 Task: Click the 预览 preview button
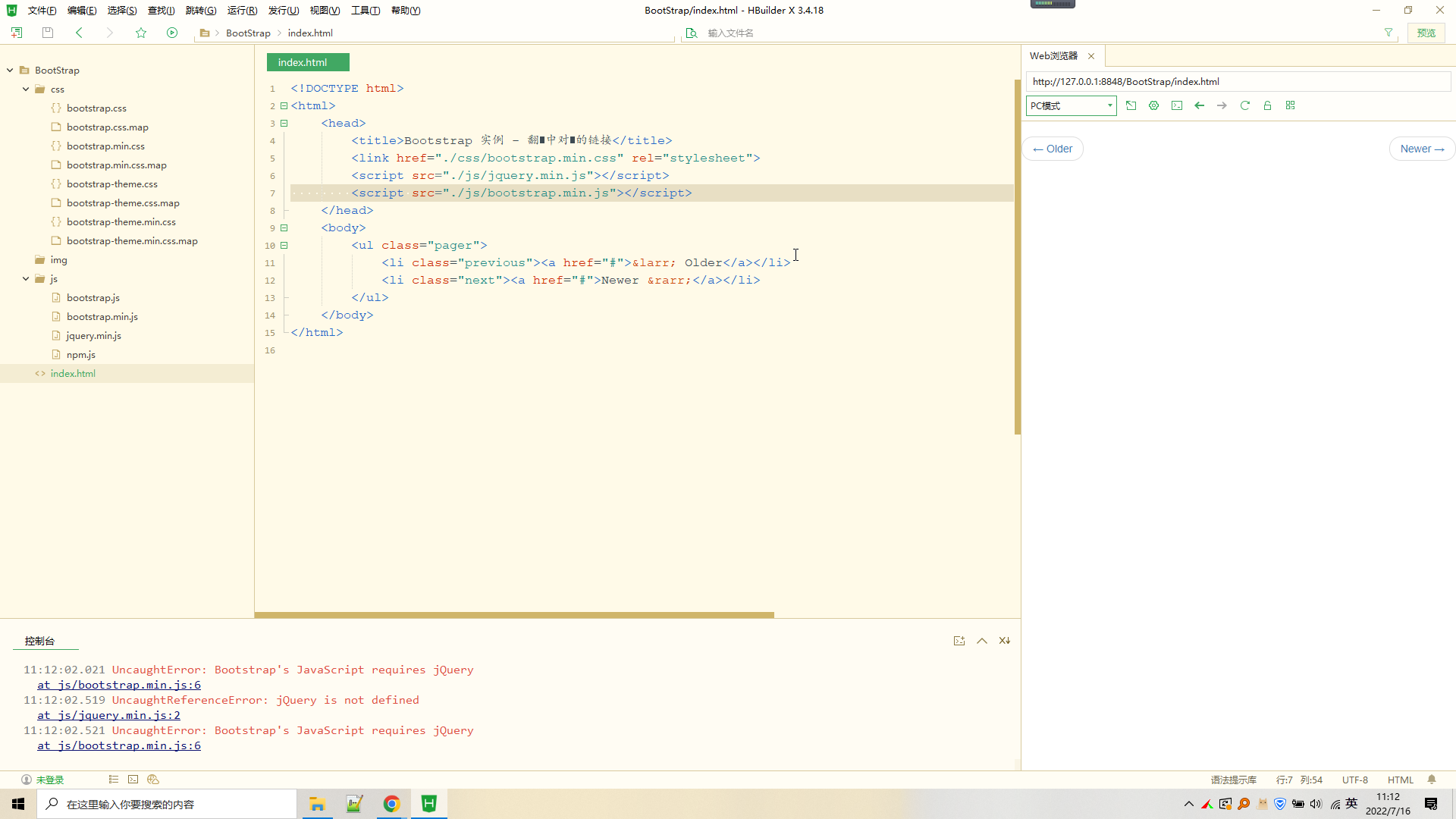[1426, 33]
